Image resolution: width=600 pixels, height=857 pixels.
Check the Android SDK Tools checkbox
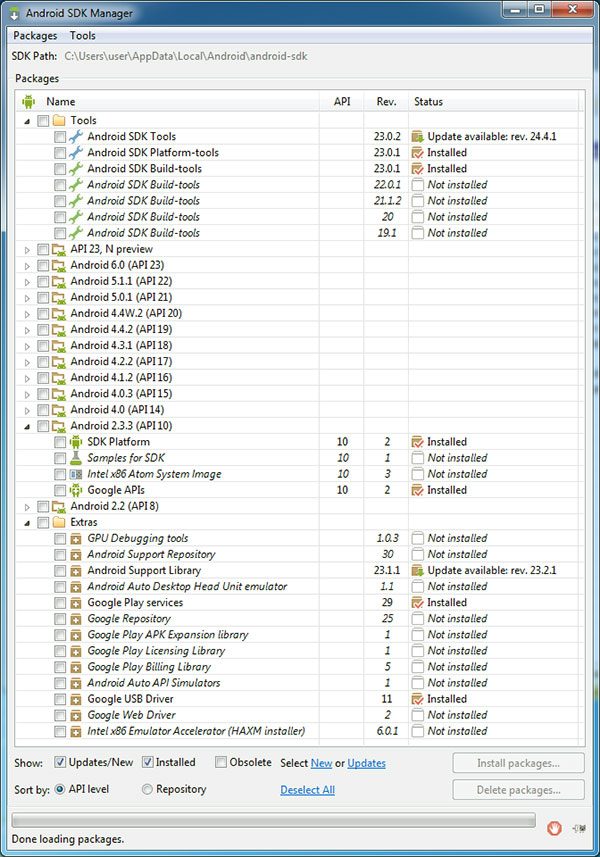coord(60,137)
